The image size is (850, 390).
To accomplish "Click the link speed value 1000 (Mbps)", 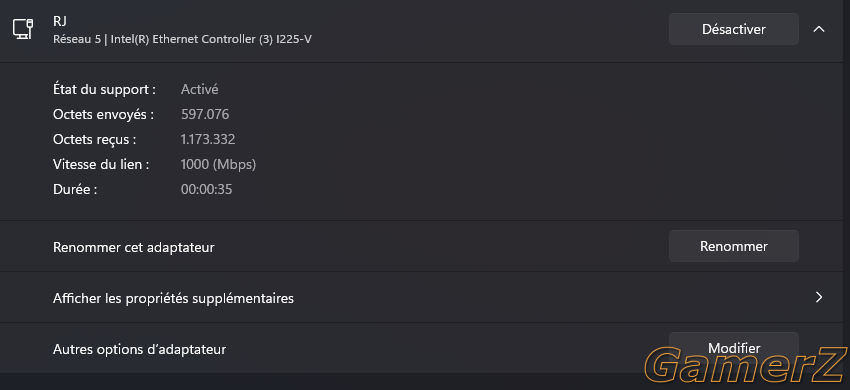I will pyautogui.click(x=218, y=164).
